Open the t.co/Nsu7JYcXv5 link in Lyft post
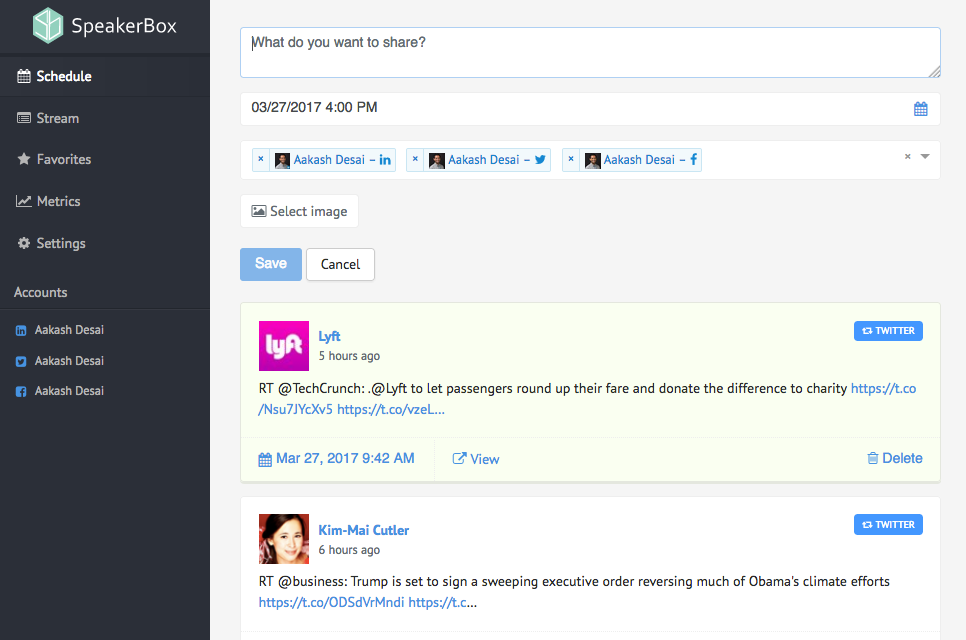This screenshot has width=966, height=640. (883, 389)
